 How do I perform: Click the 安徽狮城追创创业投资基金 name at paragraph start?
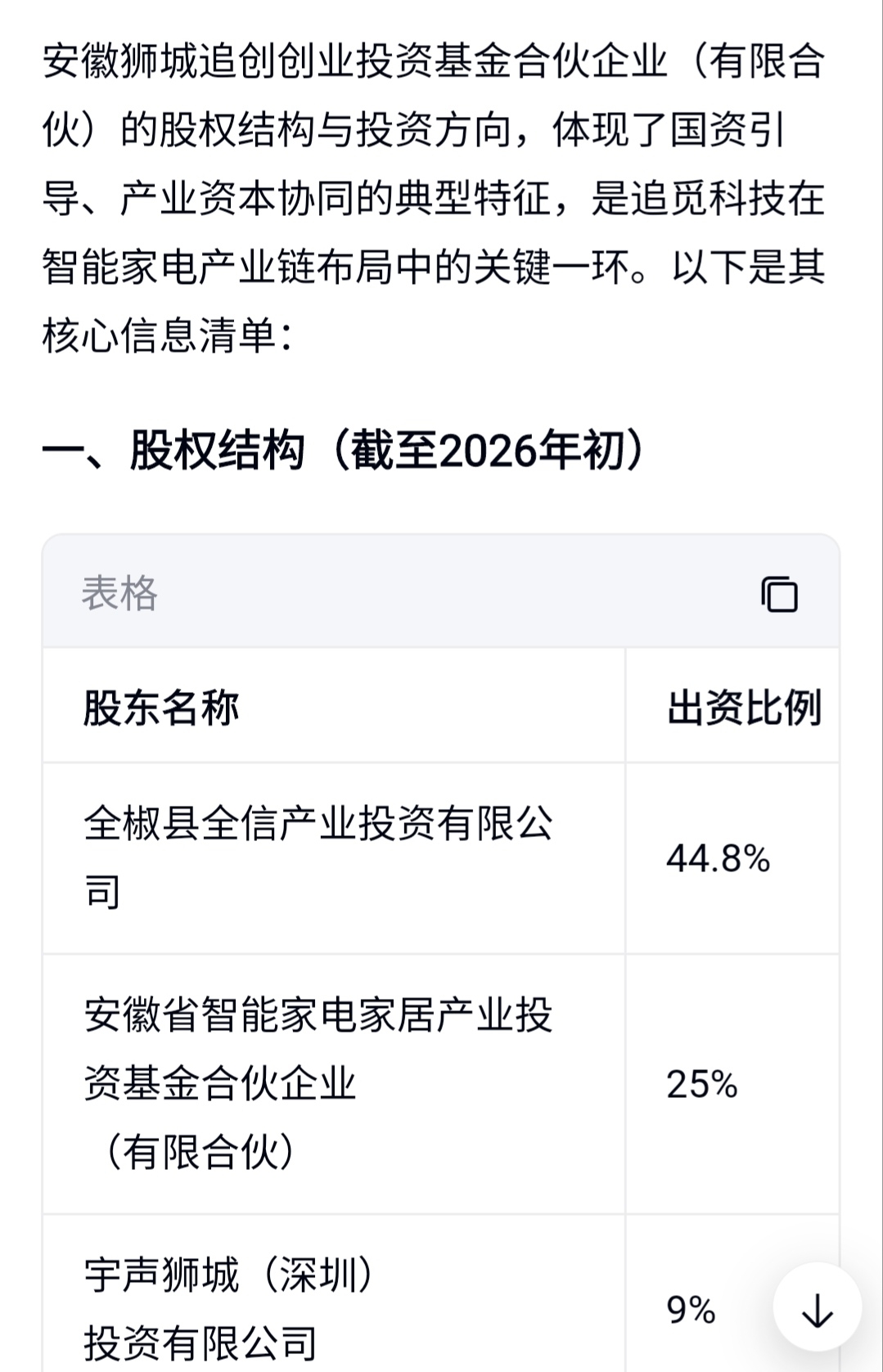click(278, 63)
